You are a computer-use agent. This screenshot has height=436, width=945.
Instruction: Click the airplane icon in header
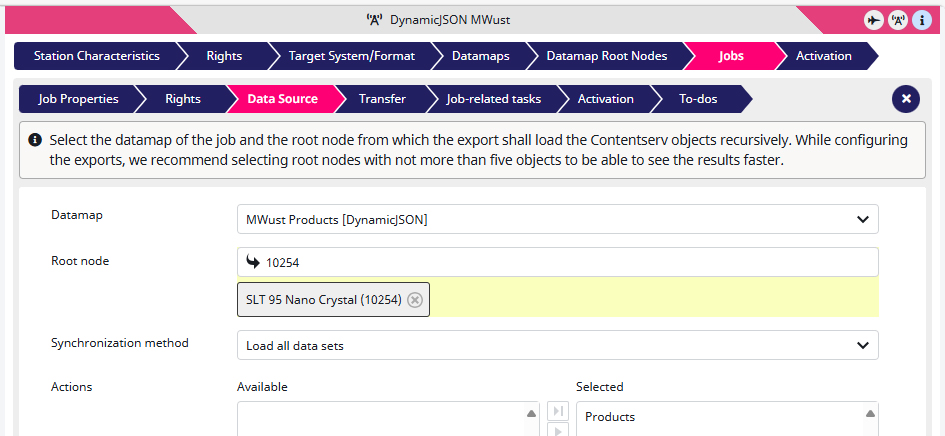point(873,20)
